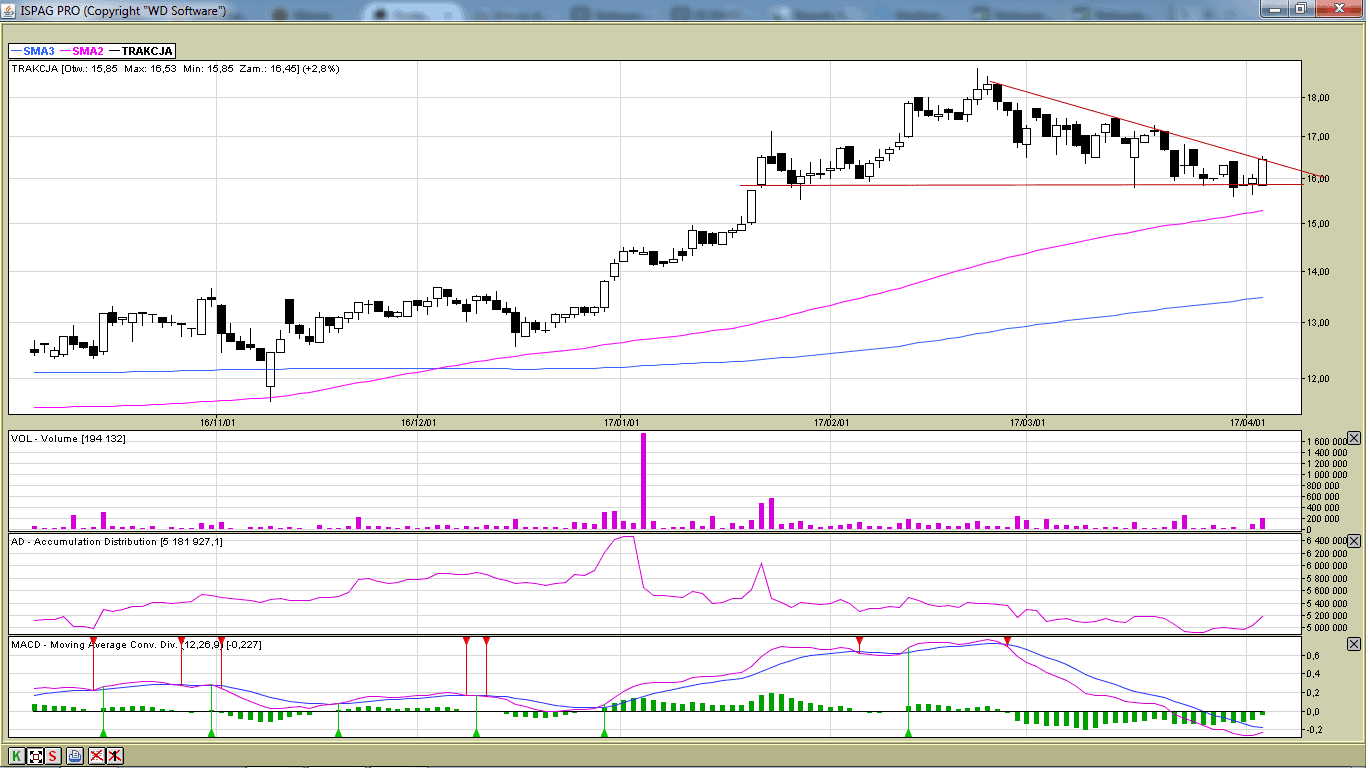
Task: Close the VOL Volume indicator panel
Action: [1354, 438]
